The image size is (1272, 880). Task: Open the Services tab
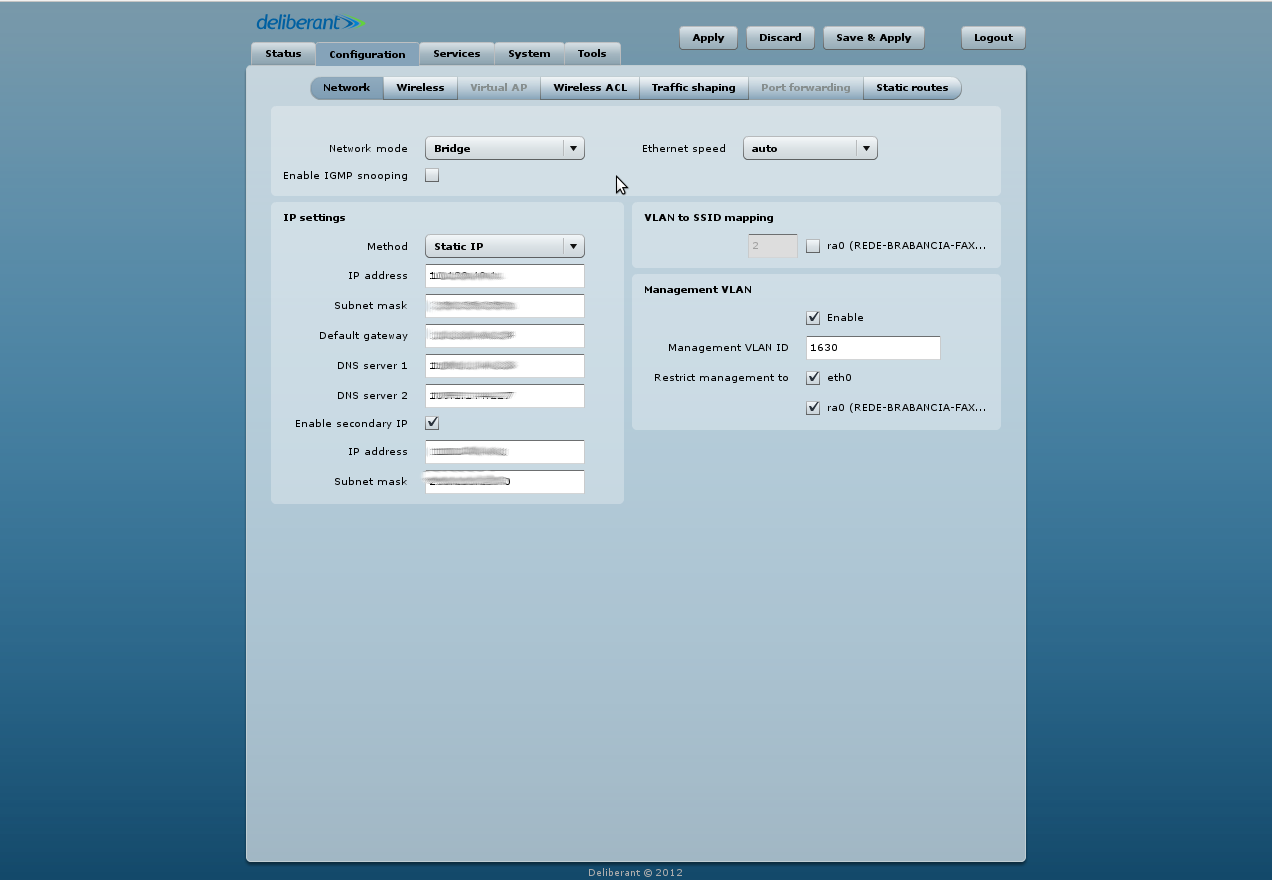[456, 54]
